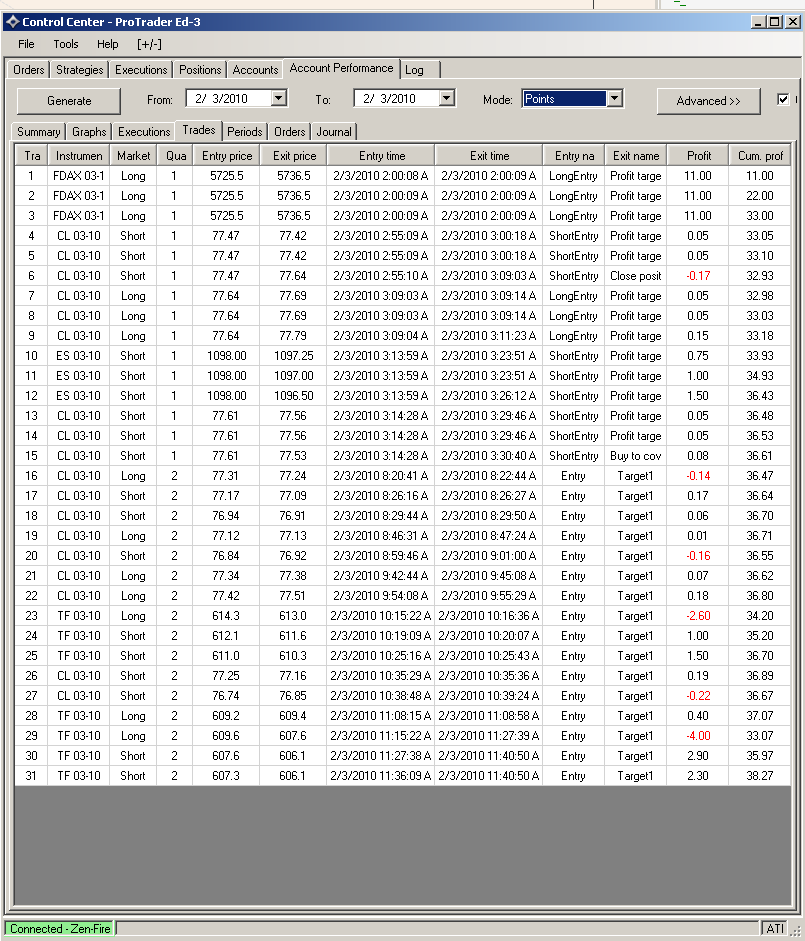Screen dimensions: 805x941
Task: Toggle the checkbox beside Advanced button
Action: coord(783,100)
